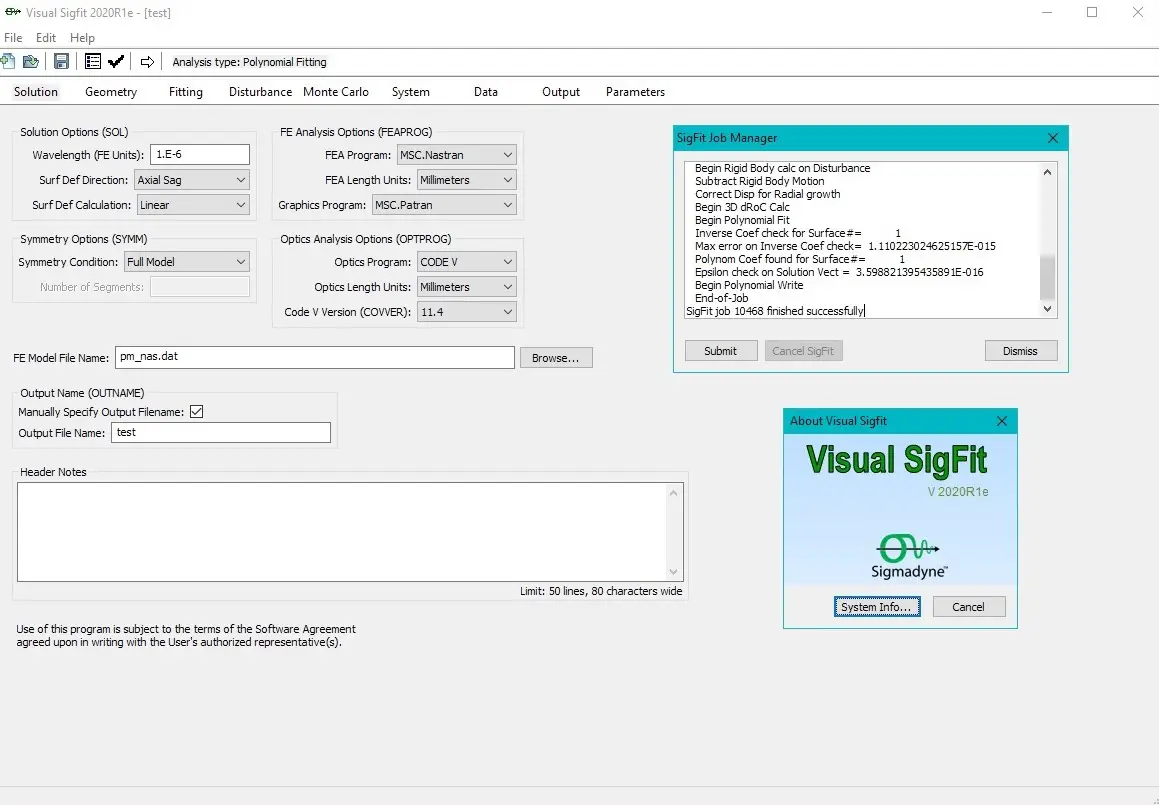1159x805 pixels.
Task: Click the New file toolbar icon
Action: tap(7, 61)
